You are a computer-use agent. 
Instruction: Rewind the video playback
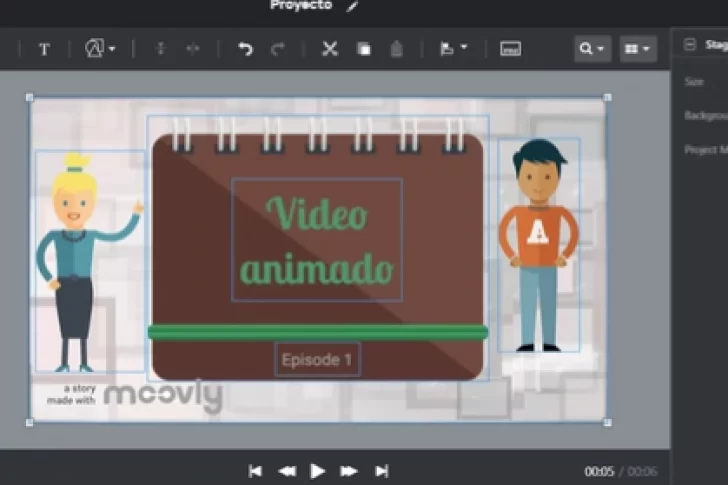pyautogui.click(x=286, y=470)
